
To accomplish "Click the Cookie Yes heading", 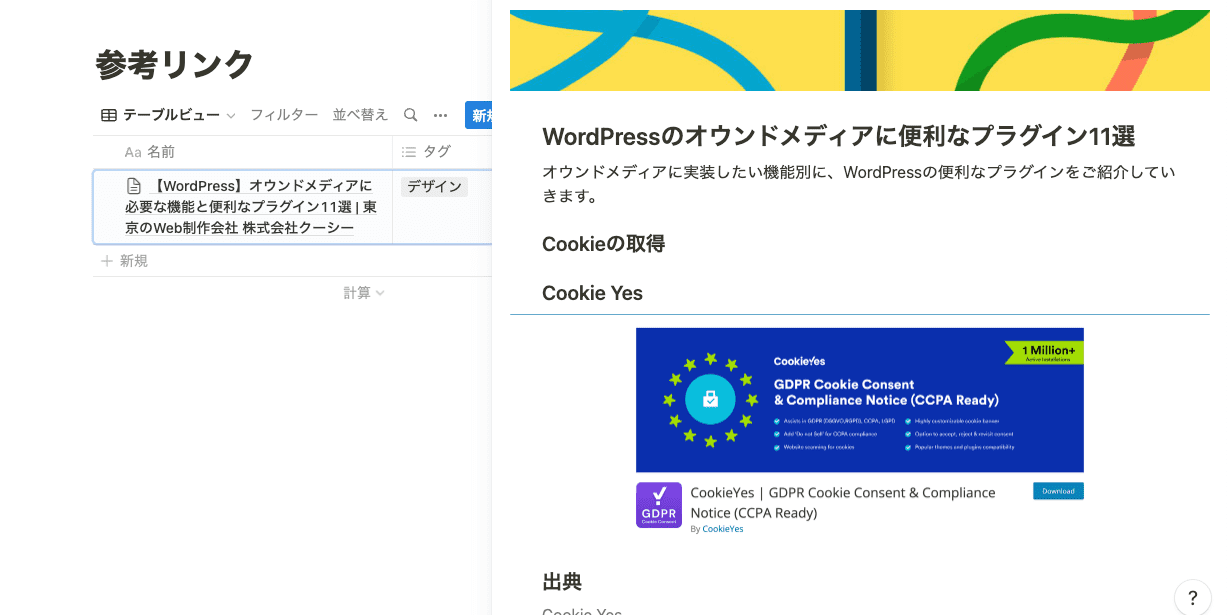I will tap(592, 293).
